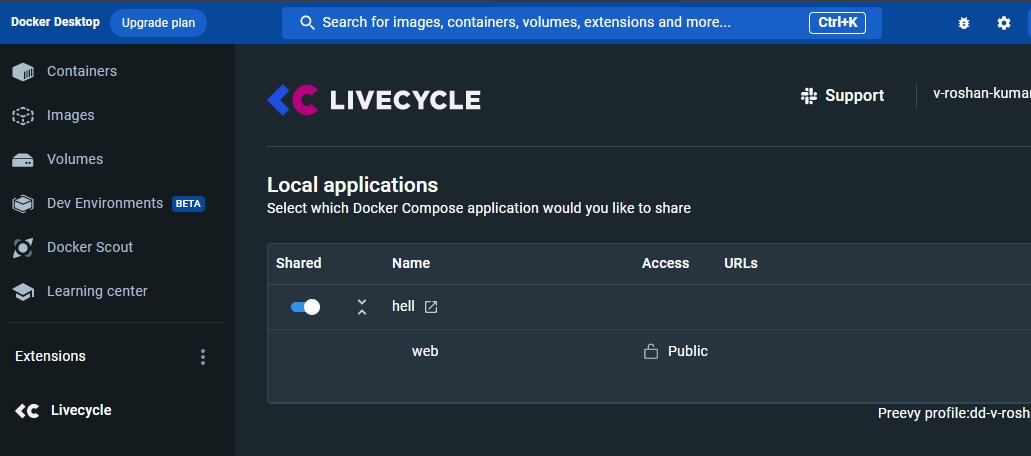This screenshot has height=456, width=1031.
Task: Go to Images in sidebar
Action: pyautogui.click(x=70, y=115)
